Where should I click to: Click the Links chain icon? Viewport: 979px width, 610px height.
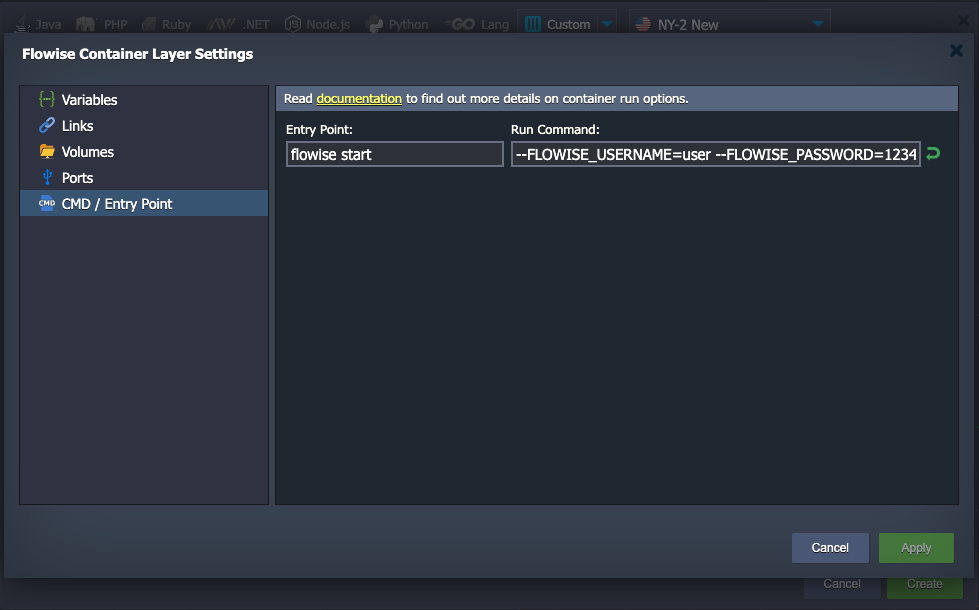click(47, 125)
